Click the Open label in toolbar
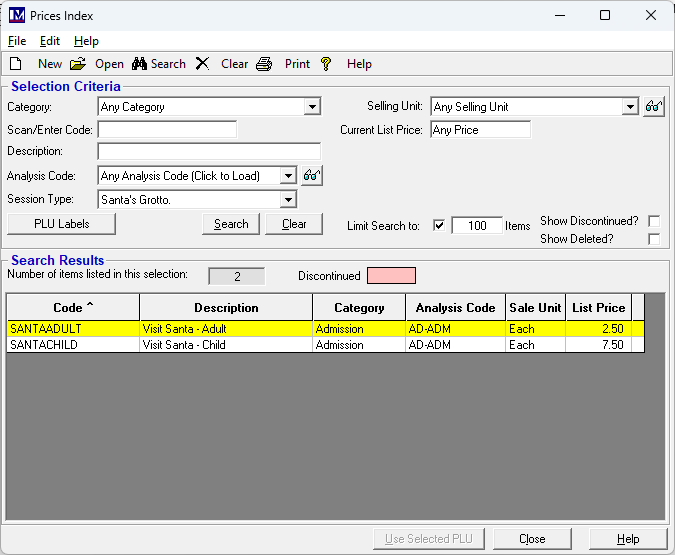 [109, 64]
